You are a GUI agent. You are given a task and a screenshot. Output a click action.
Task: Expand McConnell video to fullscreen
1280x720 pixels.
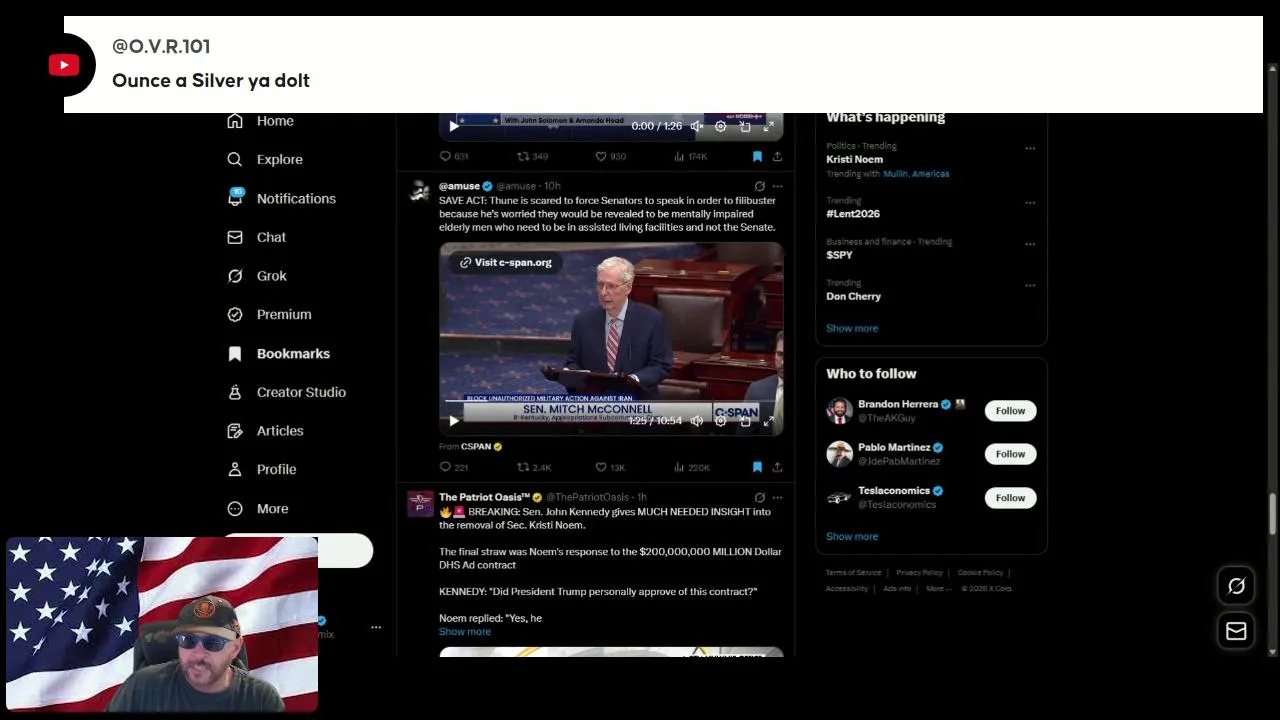click(768, 421)
